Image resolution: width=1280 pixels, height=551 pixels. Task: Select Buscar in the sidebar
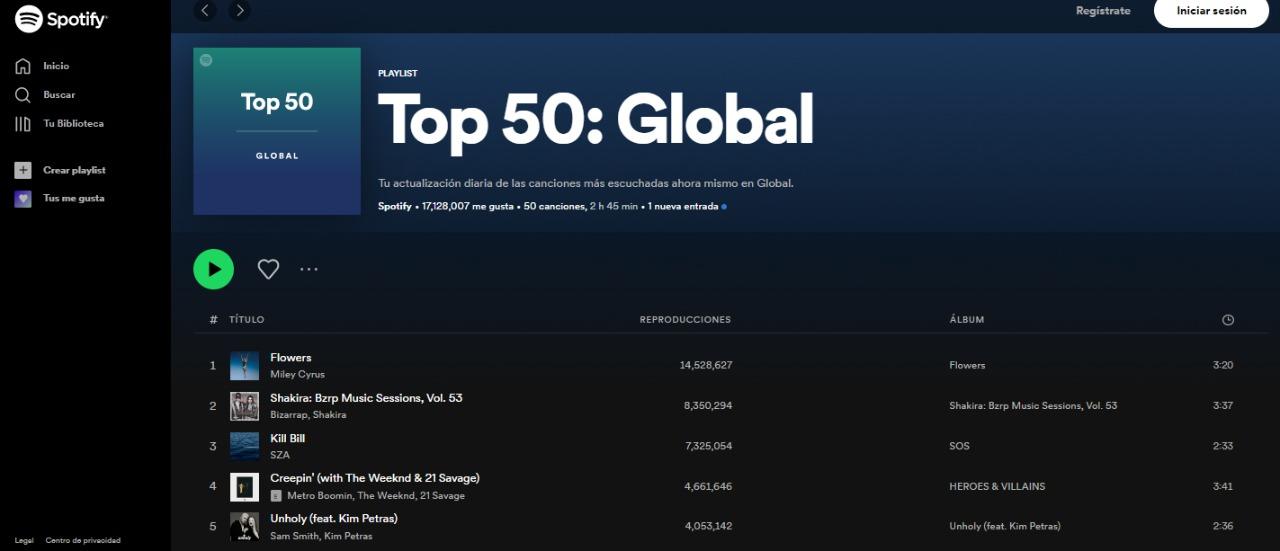59,95
